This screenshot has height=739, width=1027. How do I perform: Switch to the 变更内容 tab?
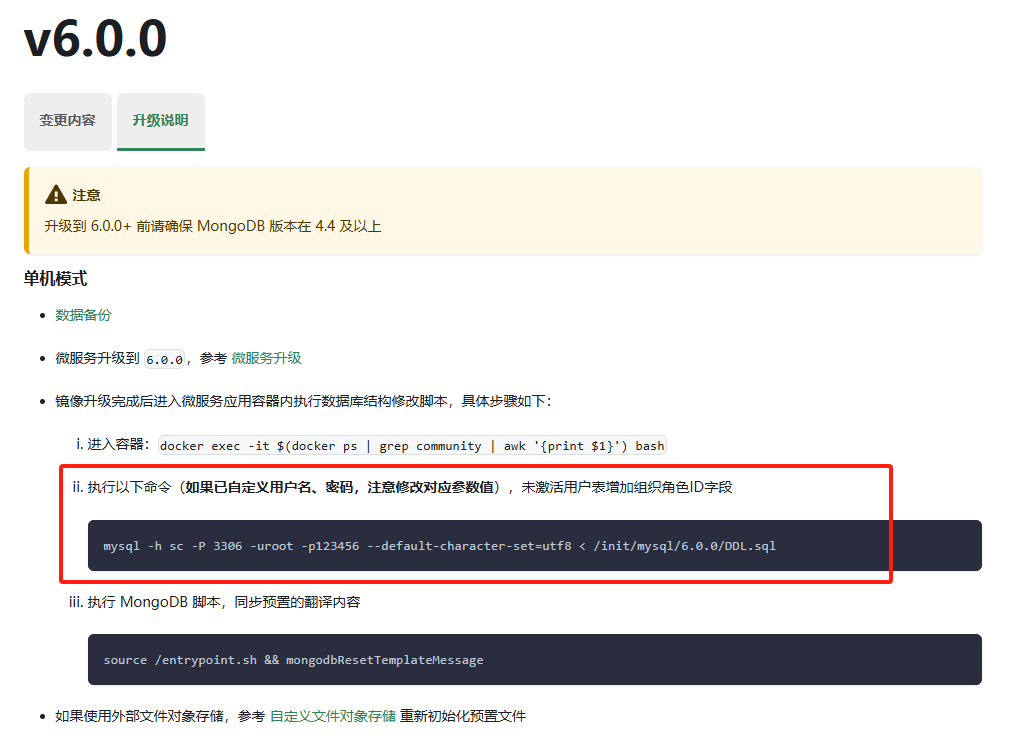click(x=67, y=121)
